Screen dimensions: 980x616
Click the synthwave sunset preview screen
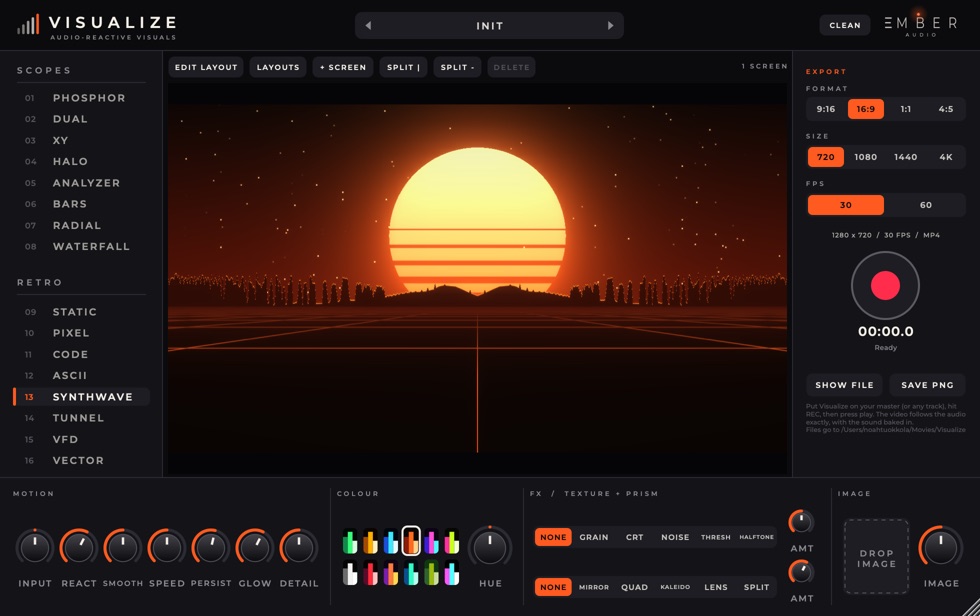[478, 279]
